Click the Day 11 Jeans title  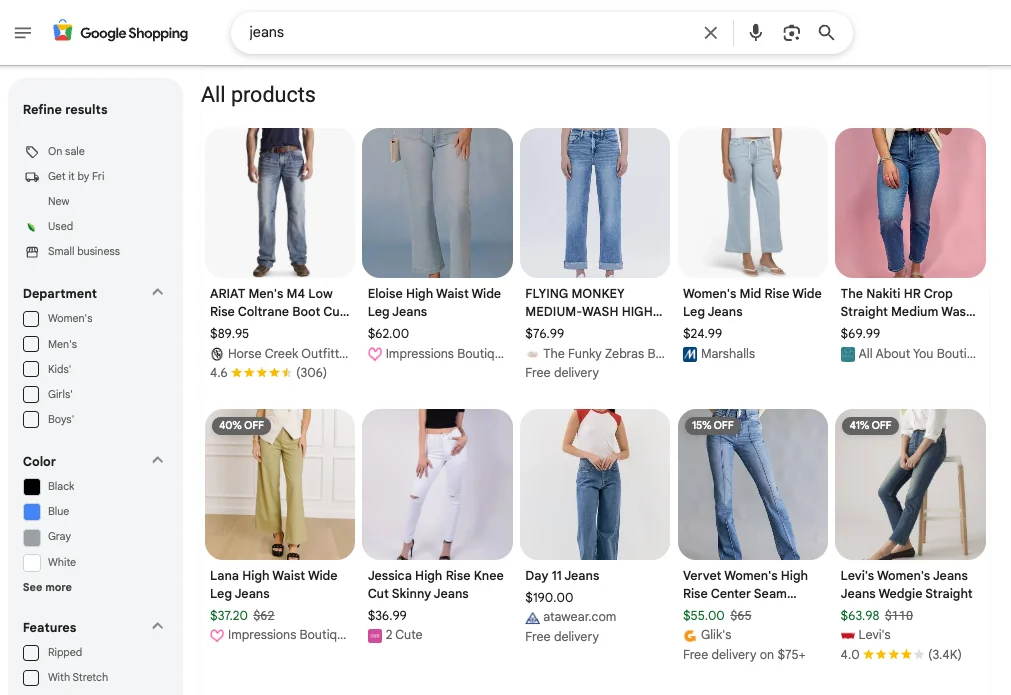562,576
